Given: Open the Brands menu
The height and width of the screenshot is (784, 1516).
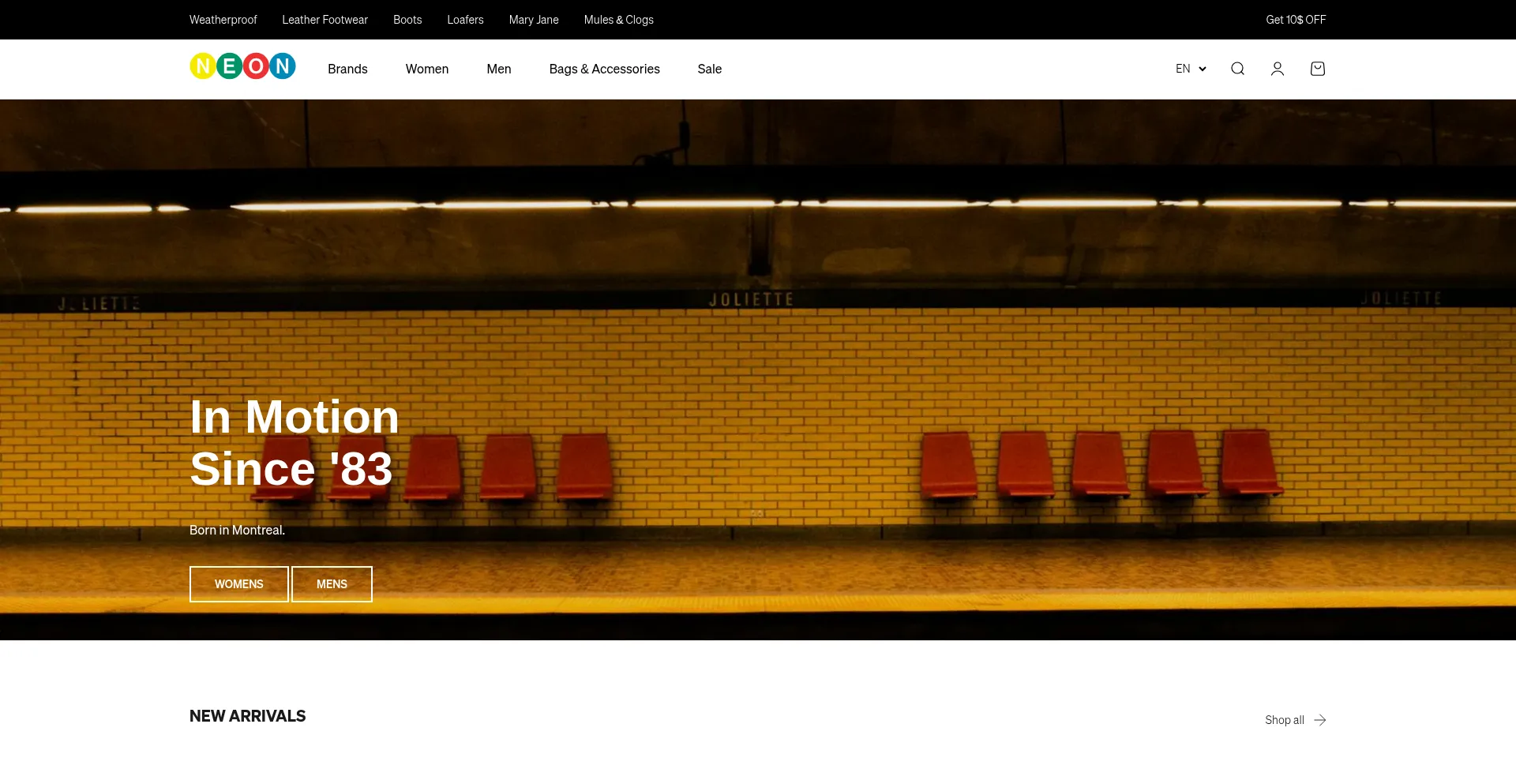Looking at the screenshot, I should pyautogui.click(x=347, y=69).
